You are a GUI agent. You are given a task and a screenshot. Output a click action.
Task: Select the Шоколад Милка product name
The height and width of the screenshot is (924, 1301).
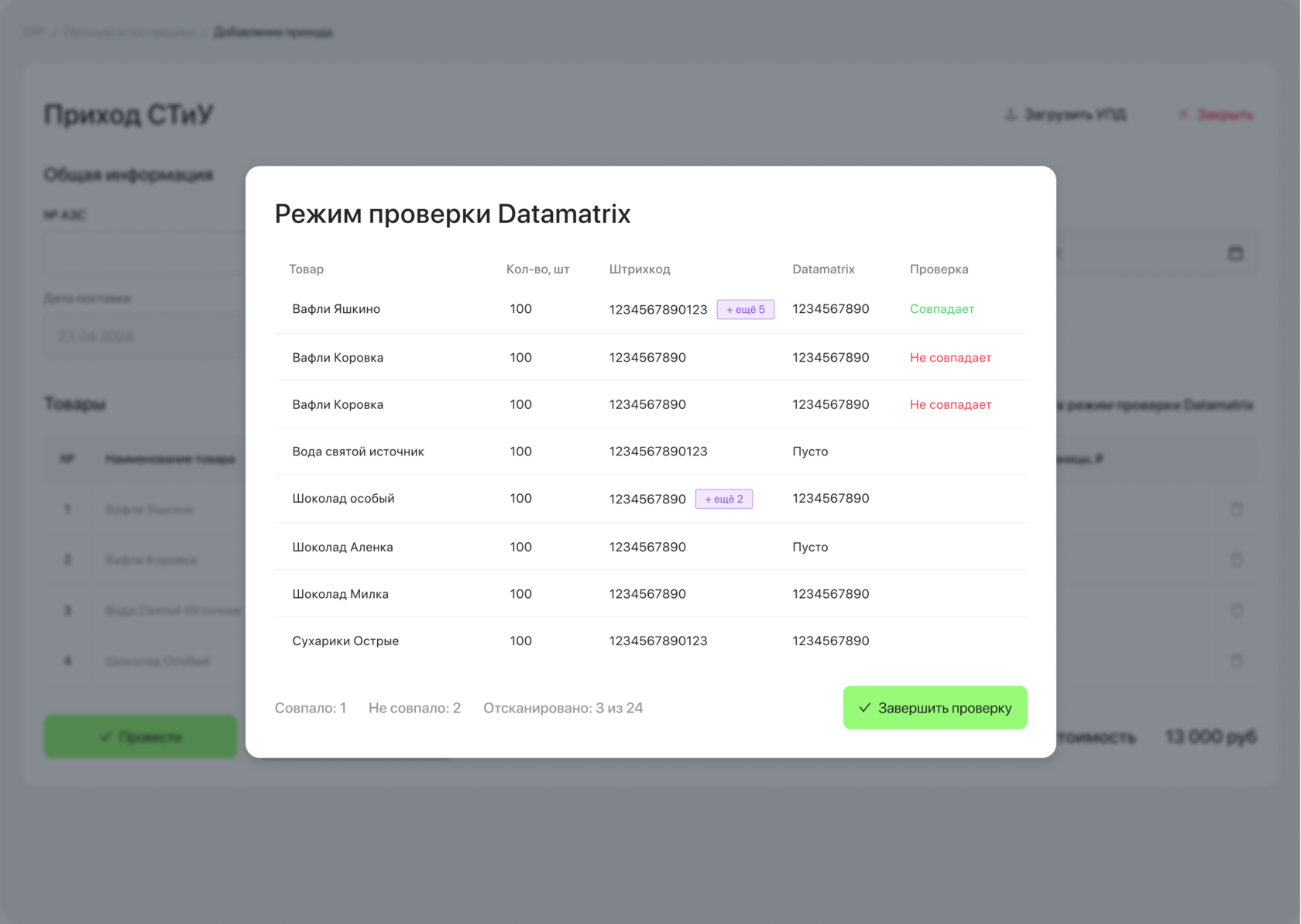tap(340, 594)
